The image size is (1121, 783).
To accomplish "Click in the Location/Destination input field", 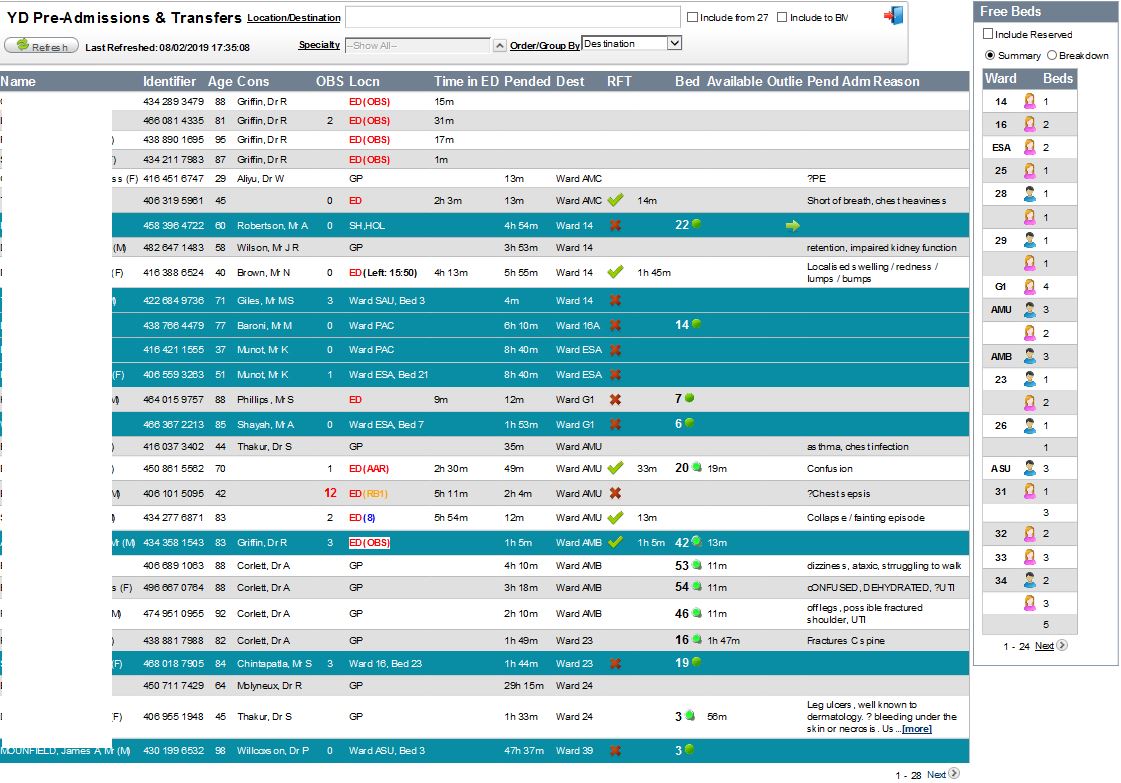I will pyautogui.click(x=513, y=17).
